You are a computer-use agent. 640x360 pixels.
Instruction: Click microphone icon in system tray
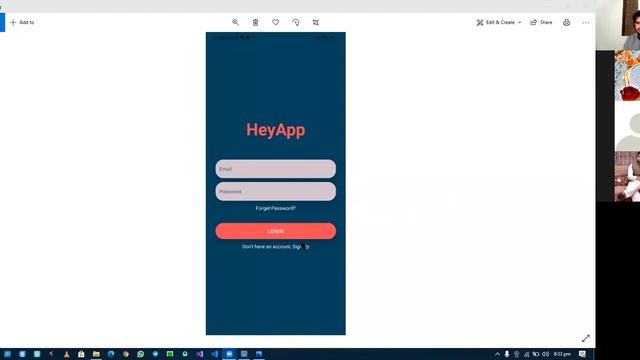point(507,354)
